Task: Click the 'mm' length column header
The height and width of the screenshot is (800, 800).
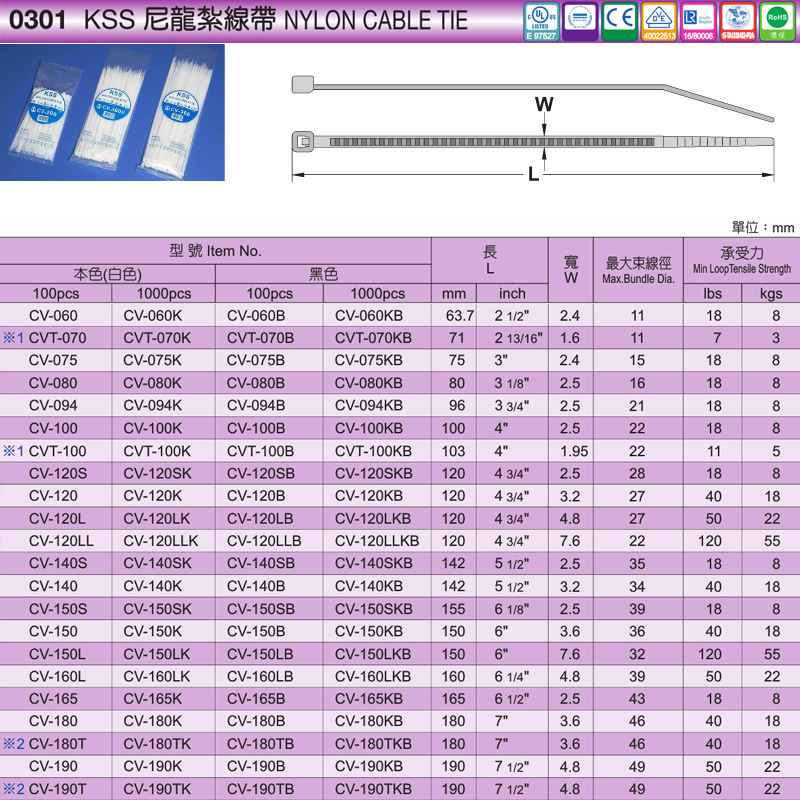Action: point(454,294)
